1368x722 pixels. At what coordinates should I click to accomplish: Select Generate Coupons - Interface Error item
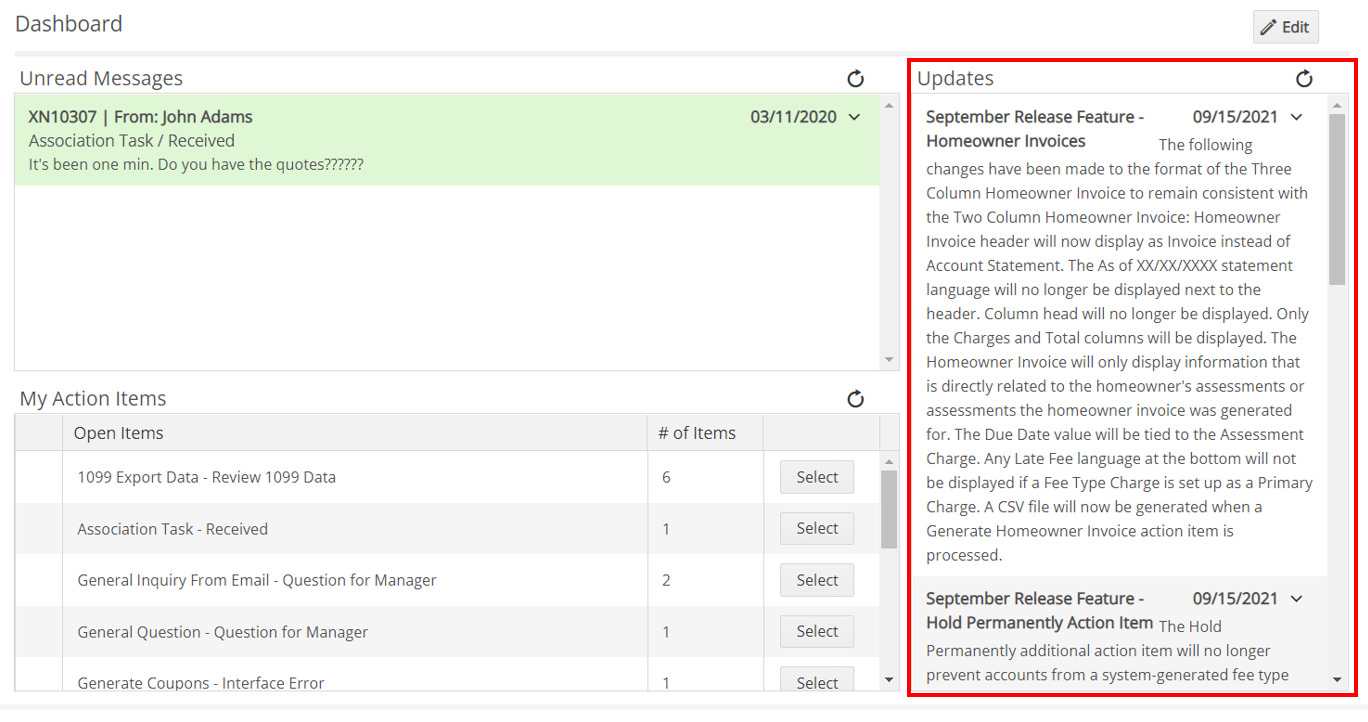pos(817,680)
